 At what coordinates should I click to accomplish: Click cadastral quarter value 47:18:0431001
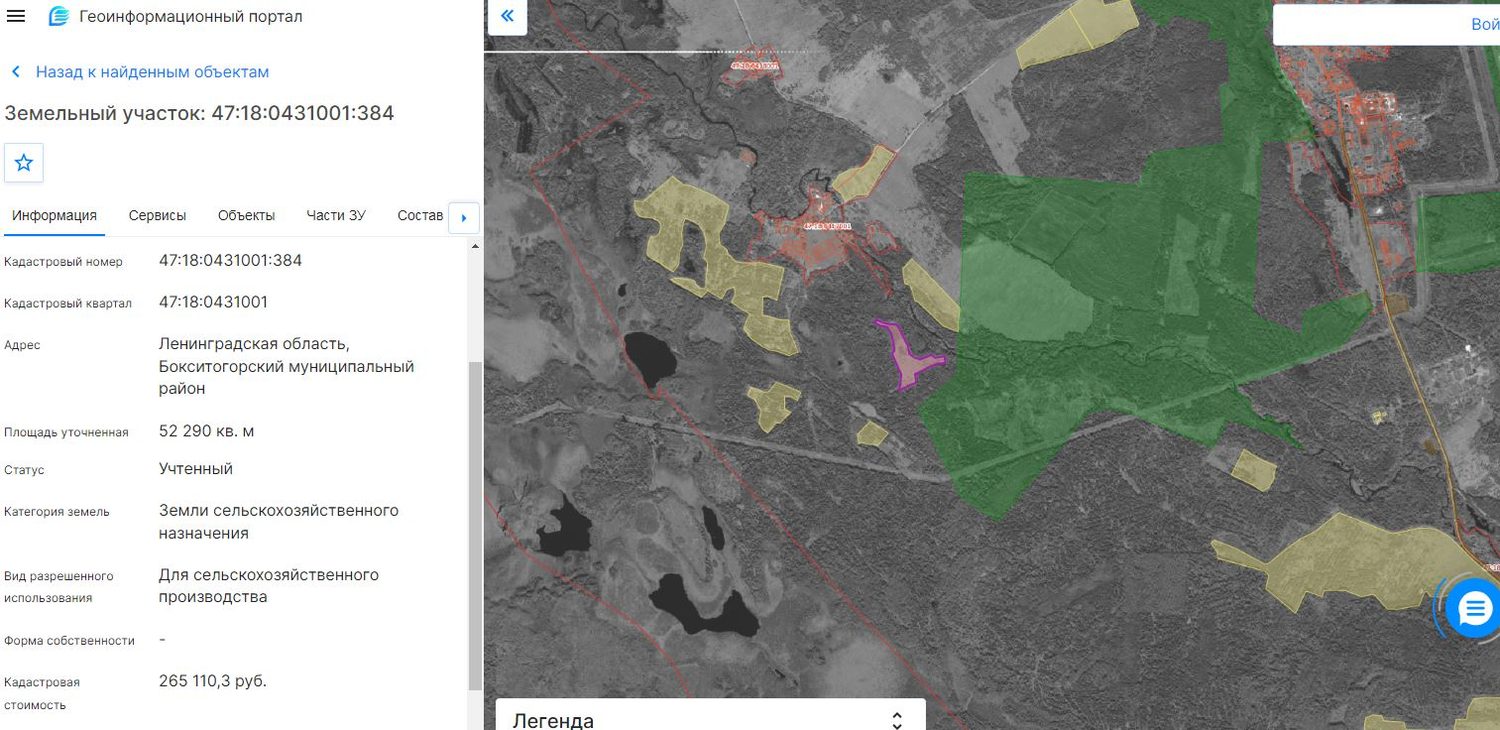pos(213,302)
